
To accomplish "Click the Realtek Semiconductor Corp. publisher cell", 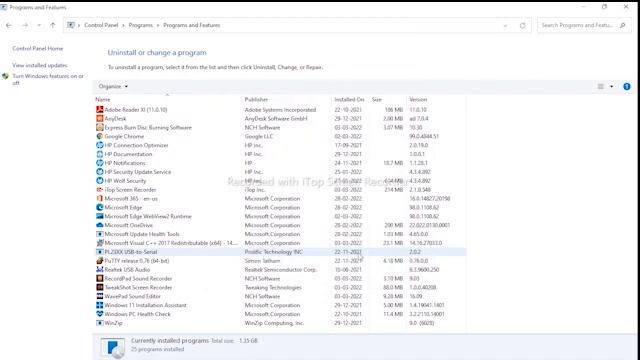I will (280, 270).
